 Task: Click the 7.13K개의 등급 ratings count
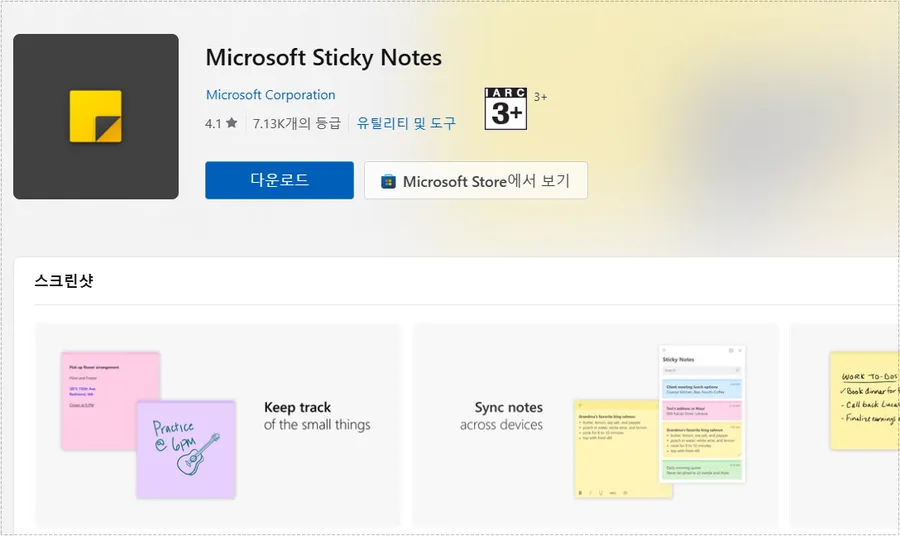tap(297, 123)
